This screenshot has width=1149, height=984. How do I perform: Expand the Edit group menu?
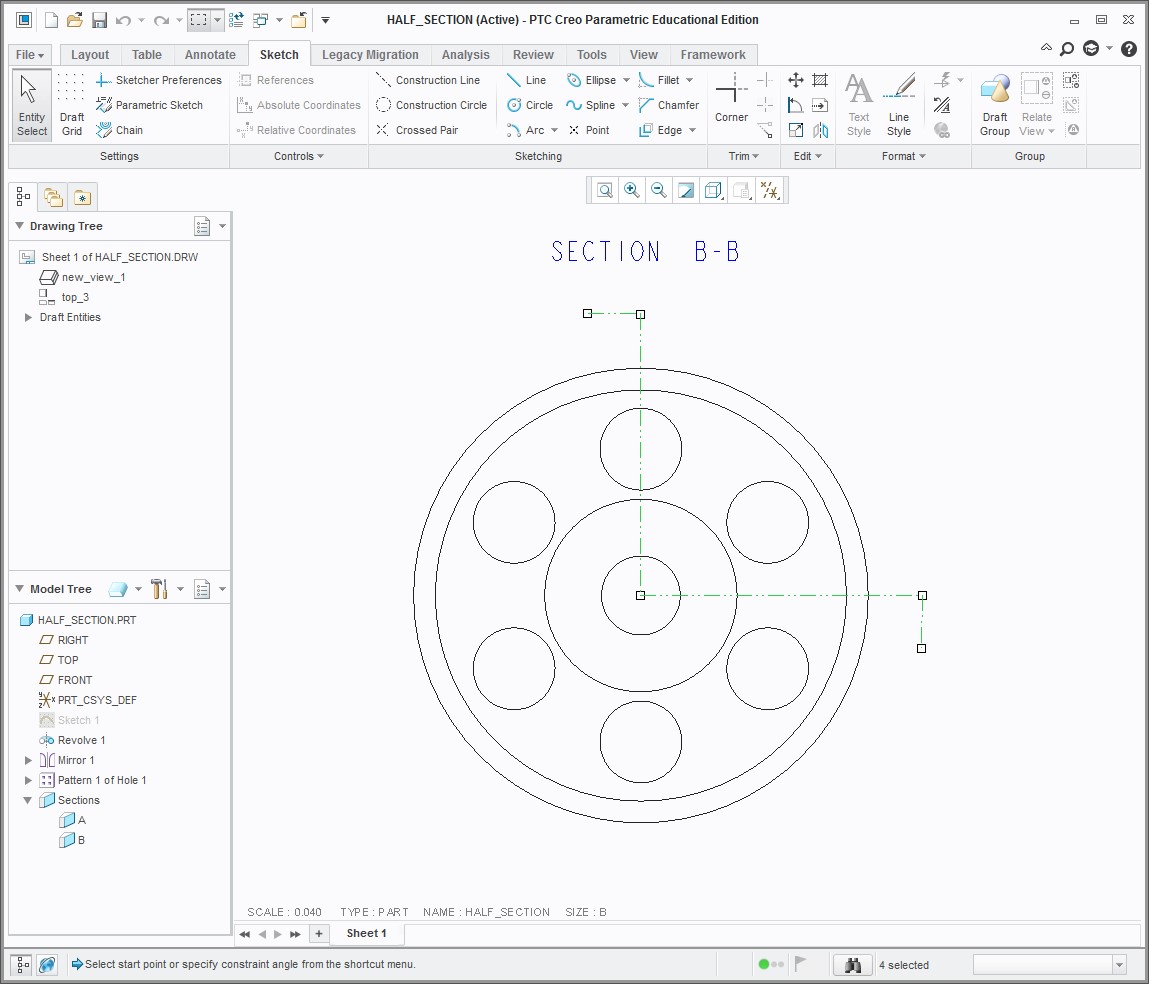[x=808, y=156]
